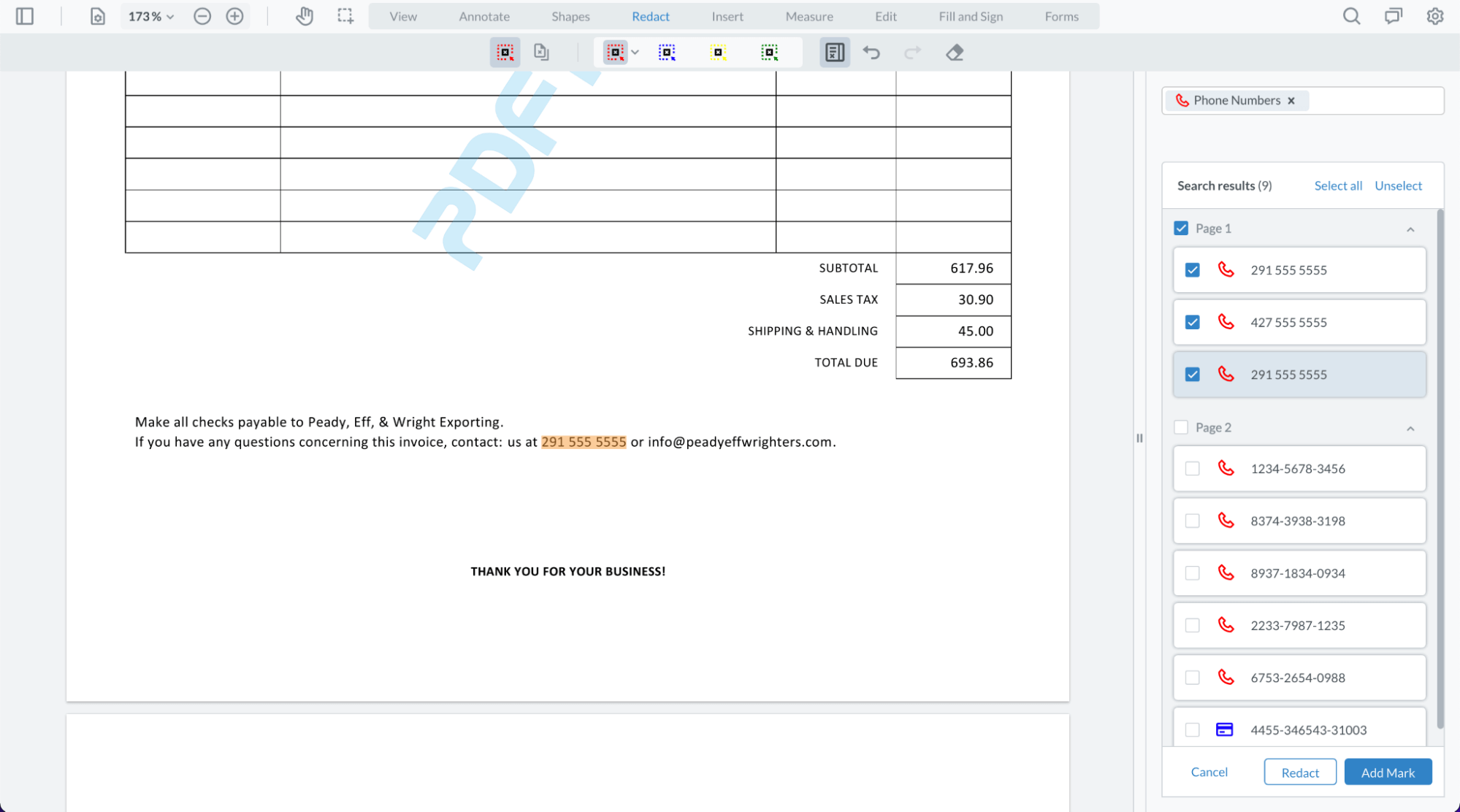Screen dimensions: 1460x812
Task: Open the search magnifier icon
Action: click(1351, 16)
